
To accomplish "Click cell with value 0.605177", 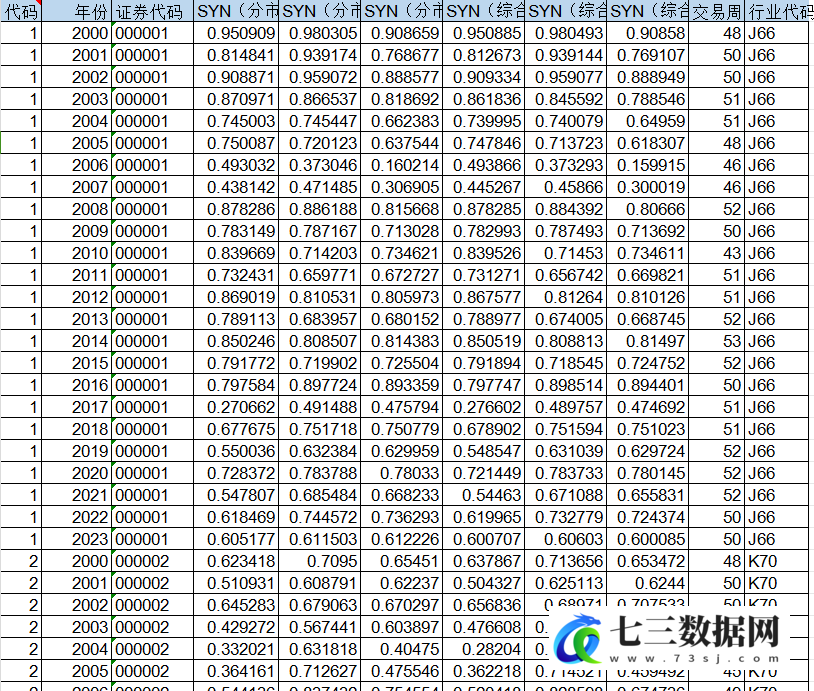I will [236, 539].
